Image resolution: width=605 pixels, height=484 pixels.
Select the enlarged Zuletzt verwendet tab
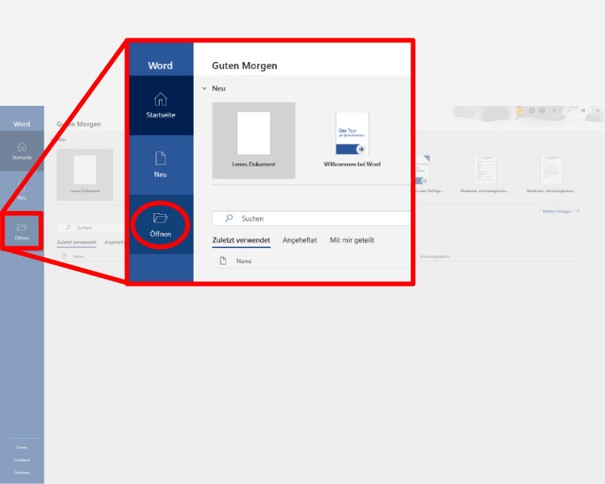click(x=242, y=240)
